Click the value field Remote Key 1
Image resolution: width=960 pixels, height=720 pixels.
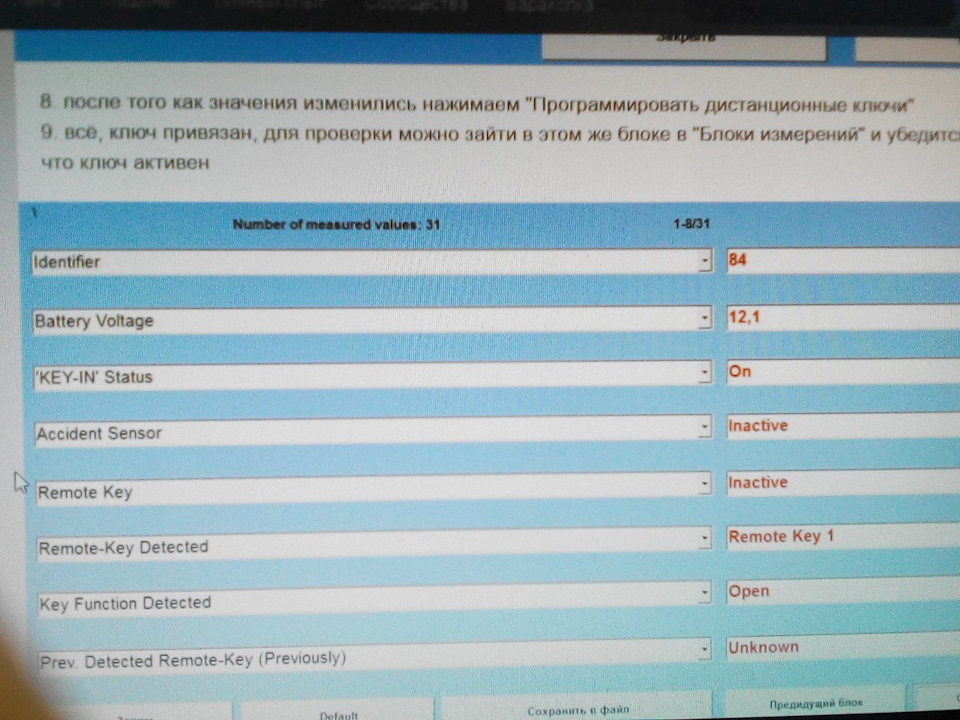(x=843, y=536)
